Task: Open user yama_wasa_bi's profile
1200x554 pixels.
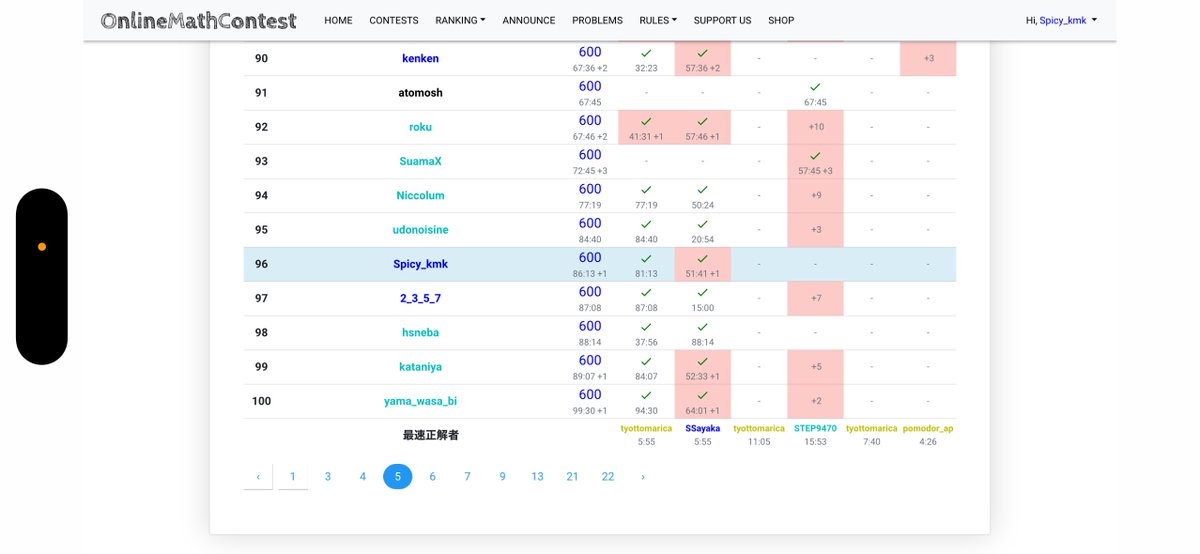Action: 420,401
